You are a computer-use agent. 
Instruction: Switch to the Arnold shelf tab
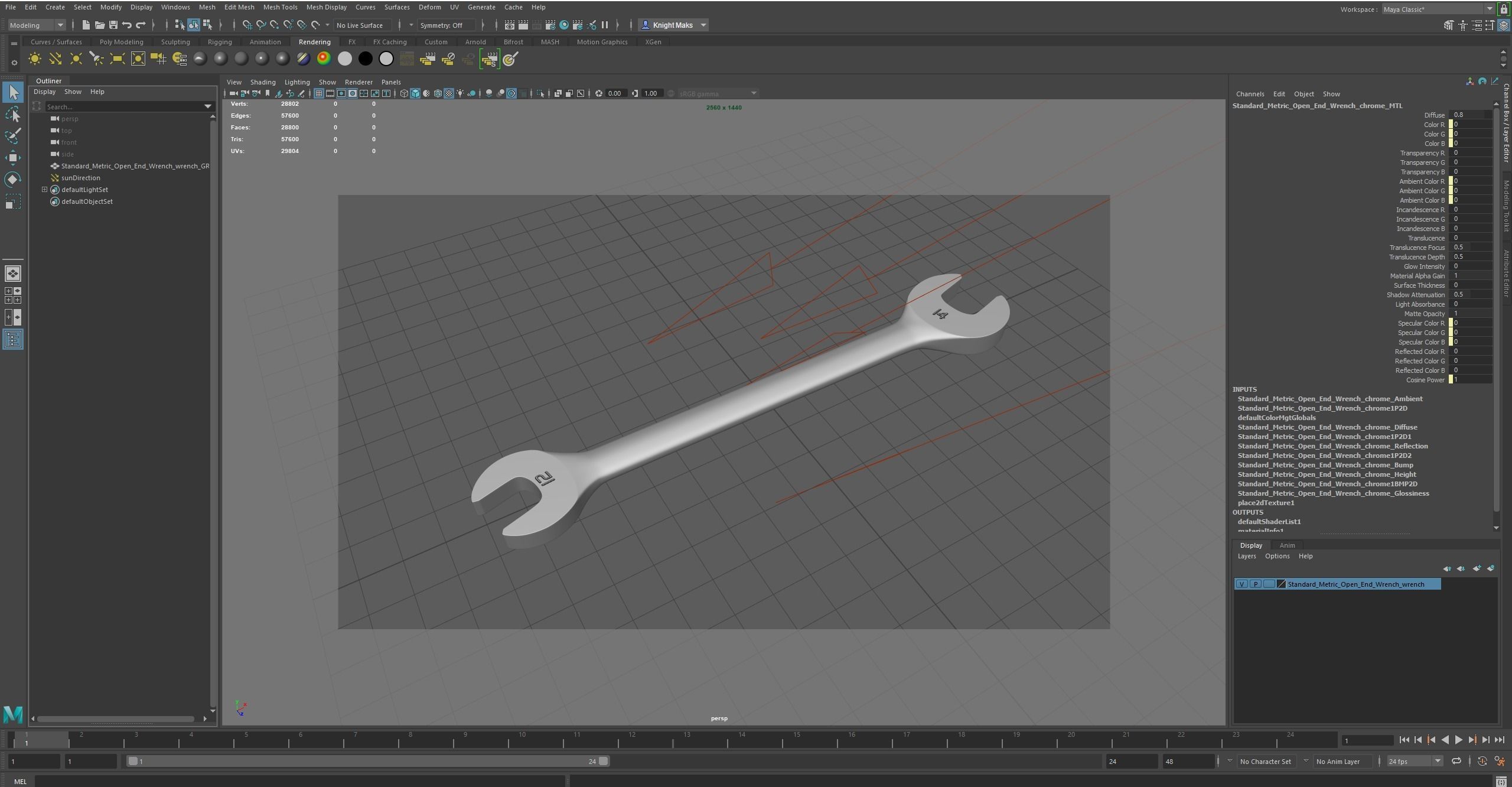tap(475, 42)
